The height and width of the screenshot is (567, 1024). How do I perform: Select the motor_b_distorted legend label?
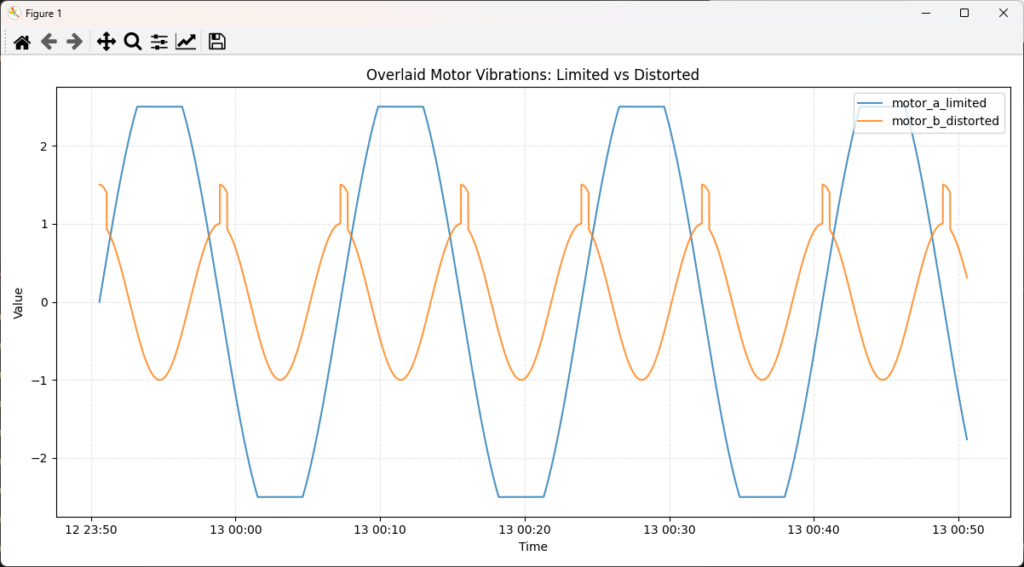[x=944, y=121]
